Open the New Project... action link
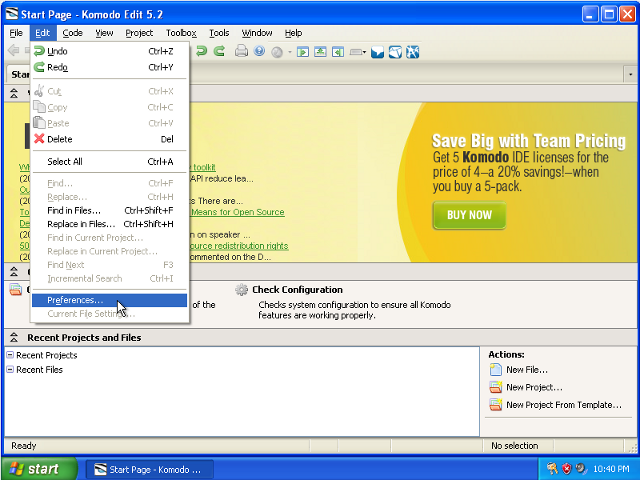This screenshot has height=480, width=640. [534, 387]
